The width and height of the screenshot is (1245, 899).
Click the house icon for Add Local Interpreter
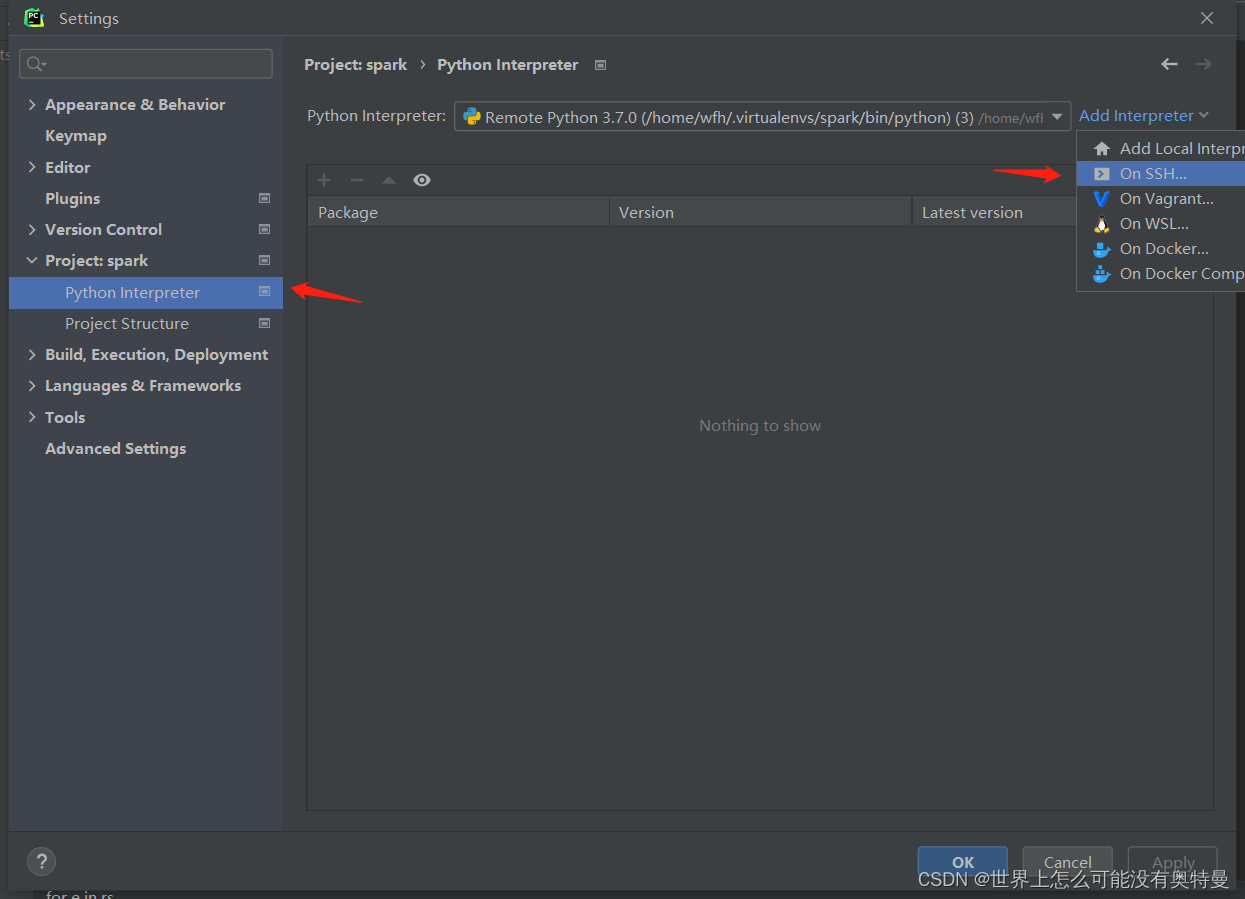1101,148
